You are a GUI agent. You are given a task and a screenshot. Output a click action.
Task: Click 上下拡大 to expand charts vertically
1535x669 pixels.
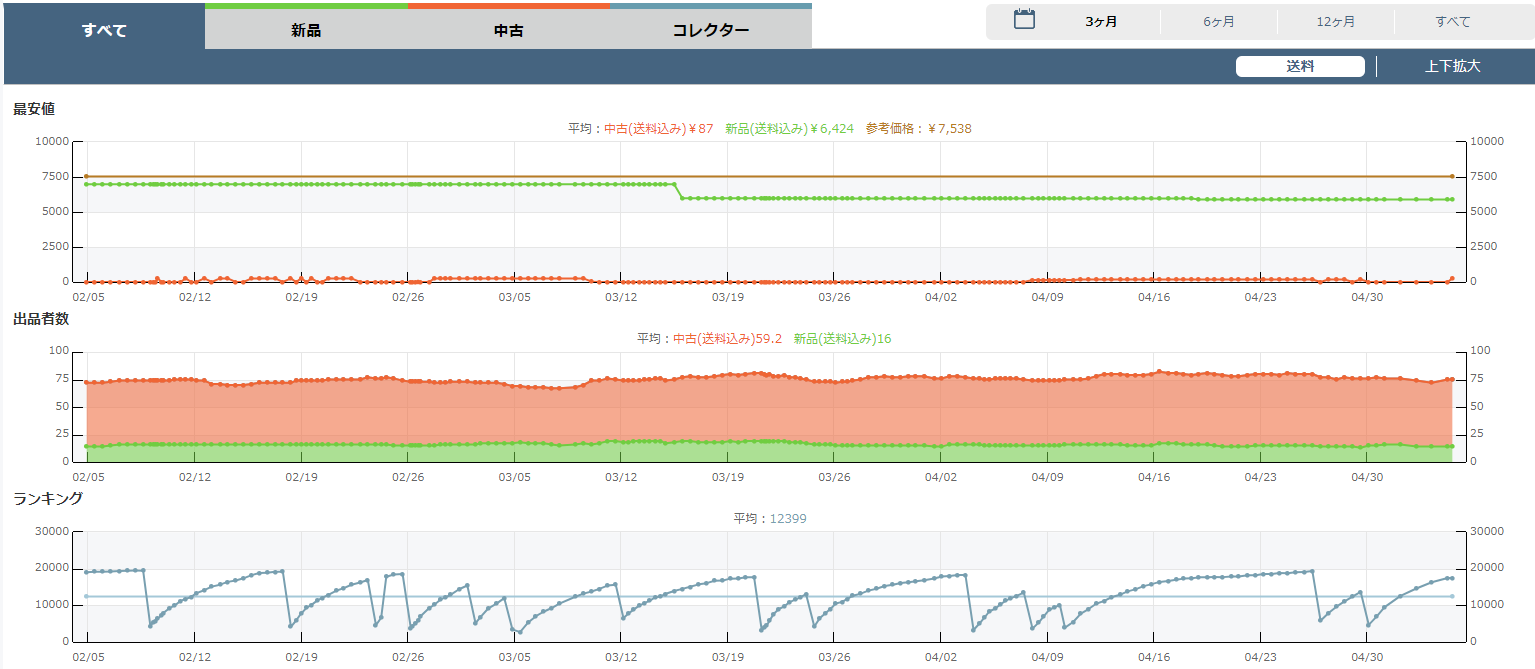coord(1452,67)
